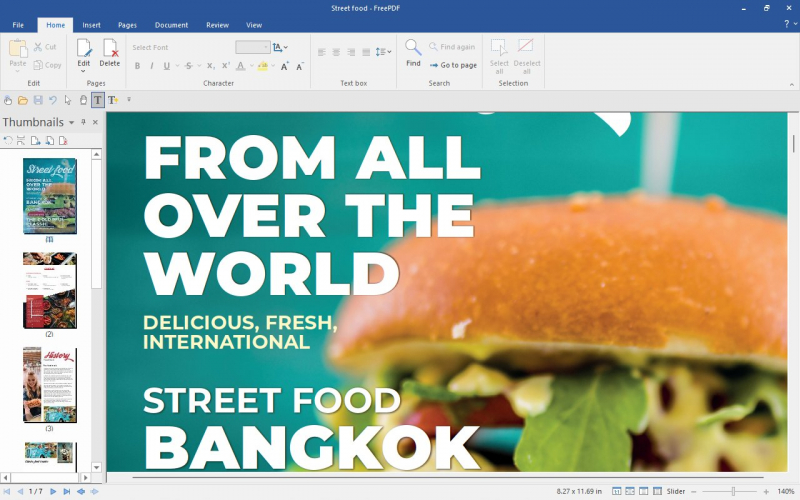Align text right
This screenshot has height=500, width=800.
pos(351,52)
